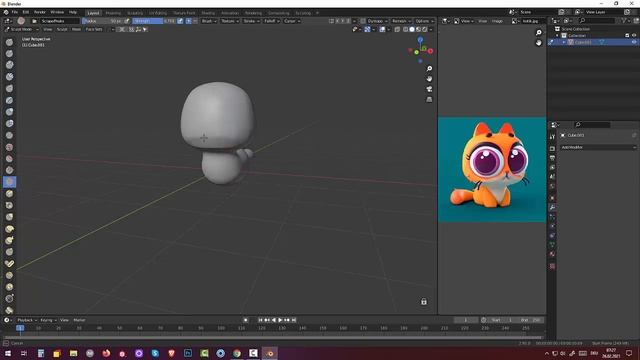Screen dimensions: 640x360
Task: Open the Remesh dropdown
Action: pos(401,21)
